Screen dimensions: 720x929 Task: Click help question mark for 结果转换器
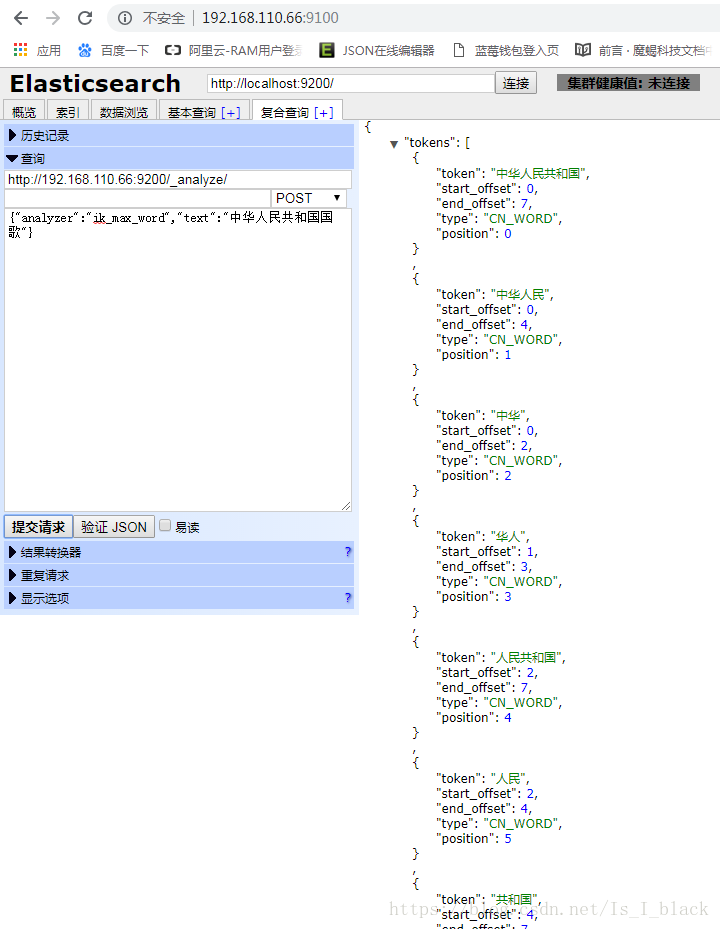click(x=348, y=552)
